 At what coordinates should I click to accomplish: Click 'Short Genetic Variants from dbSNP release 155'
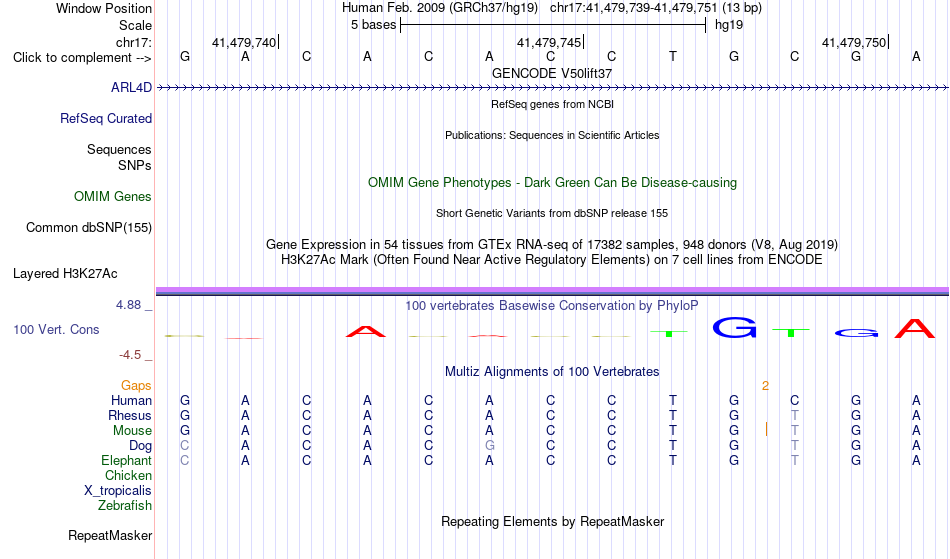(x=552, y=213)
